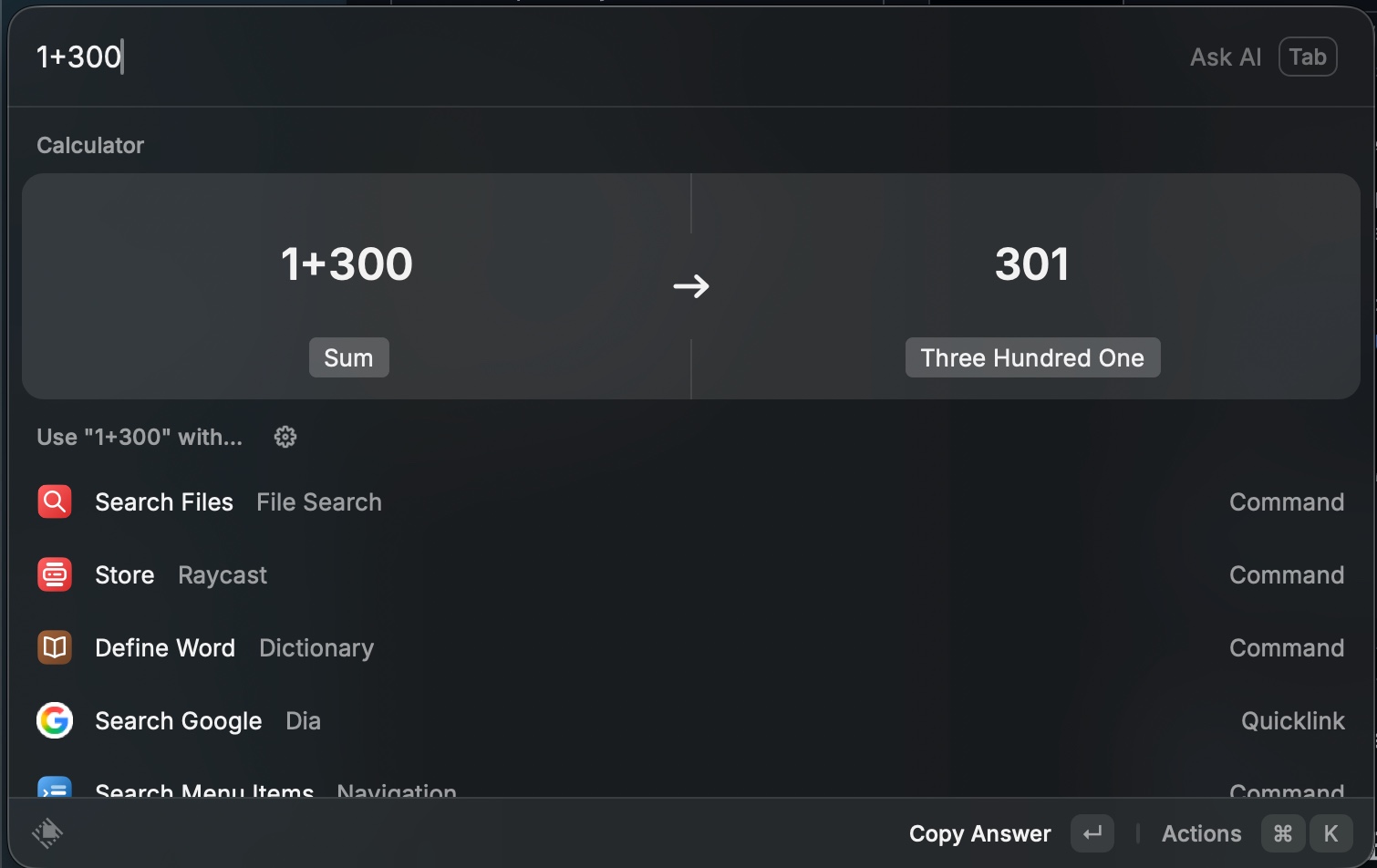Click the blue Search Menu Items icon
The image size is (1377, 868).
pos(55,788)
